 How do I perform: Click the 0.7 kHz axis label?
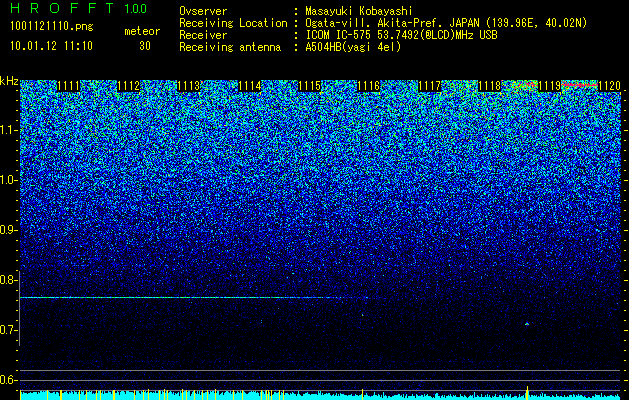(x=8, y=330)
